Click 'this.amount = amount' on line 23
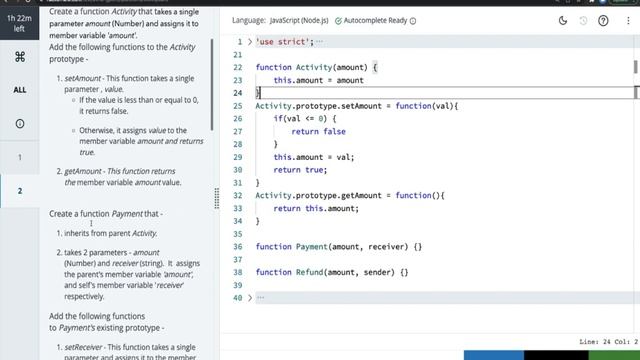Image resolution: width=640 pixels, height=360 pixels. 318,80
